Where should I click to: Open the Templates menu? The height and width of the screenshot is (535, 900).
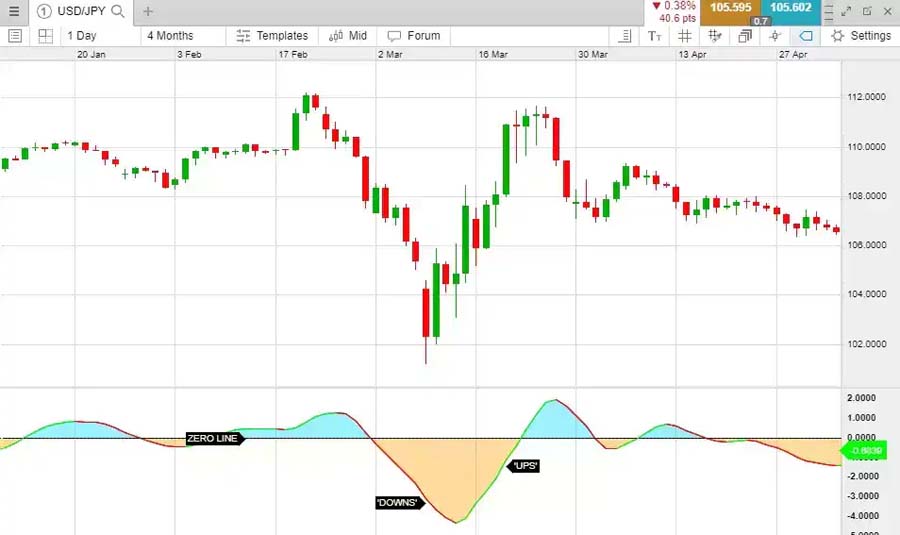coord(272,36)
